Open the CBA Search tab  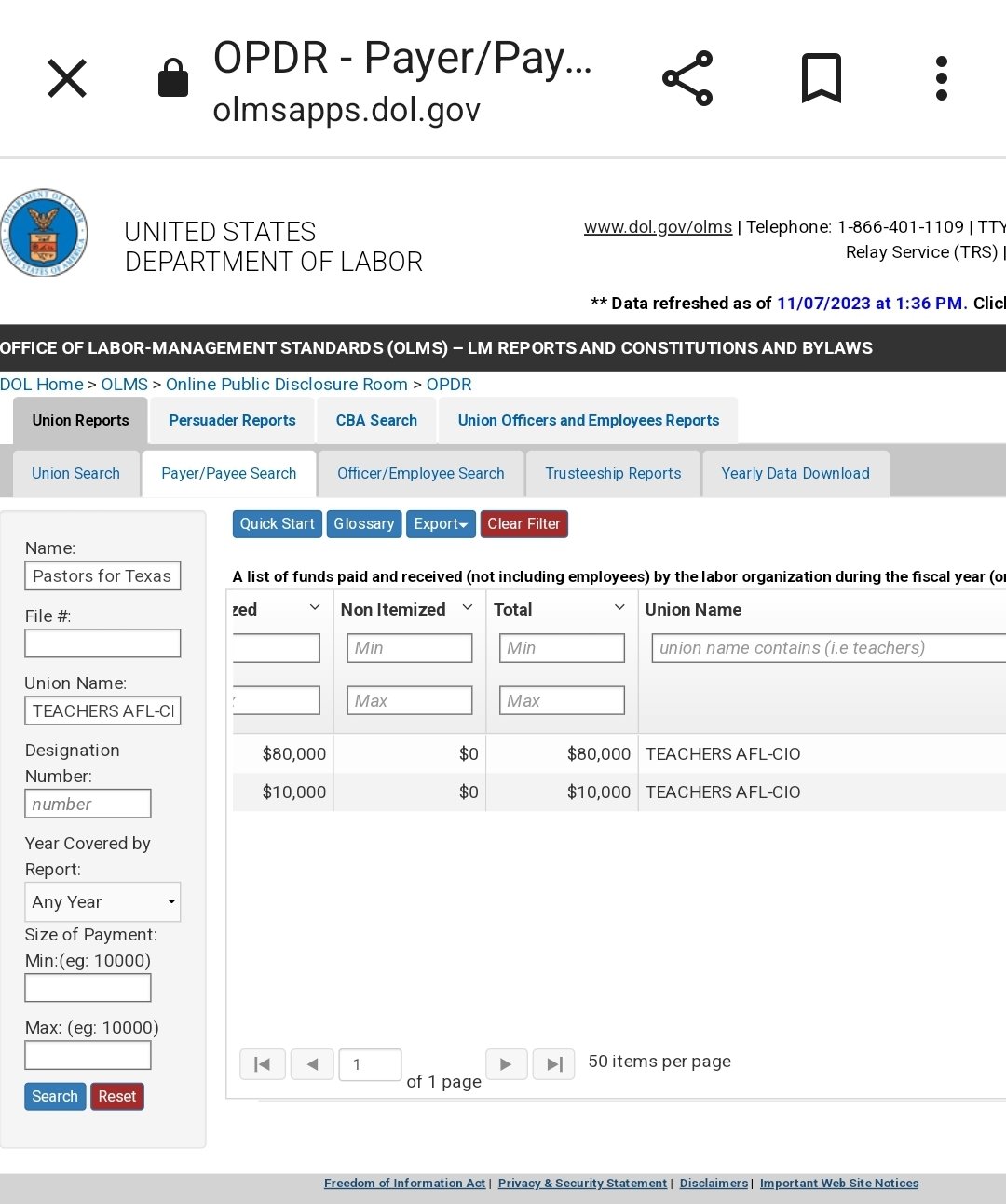(376, 421)
